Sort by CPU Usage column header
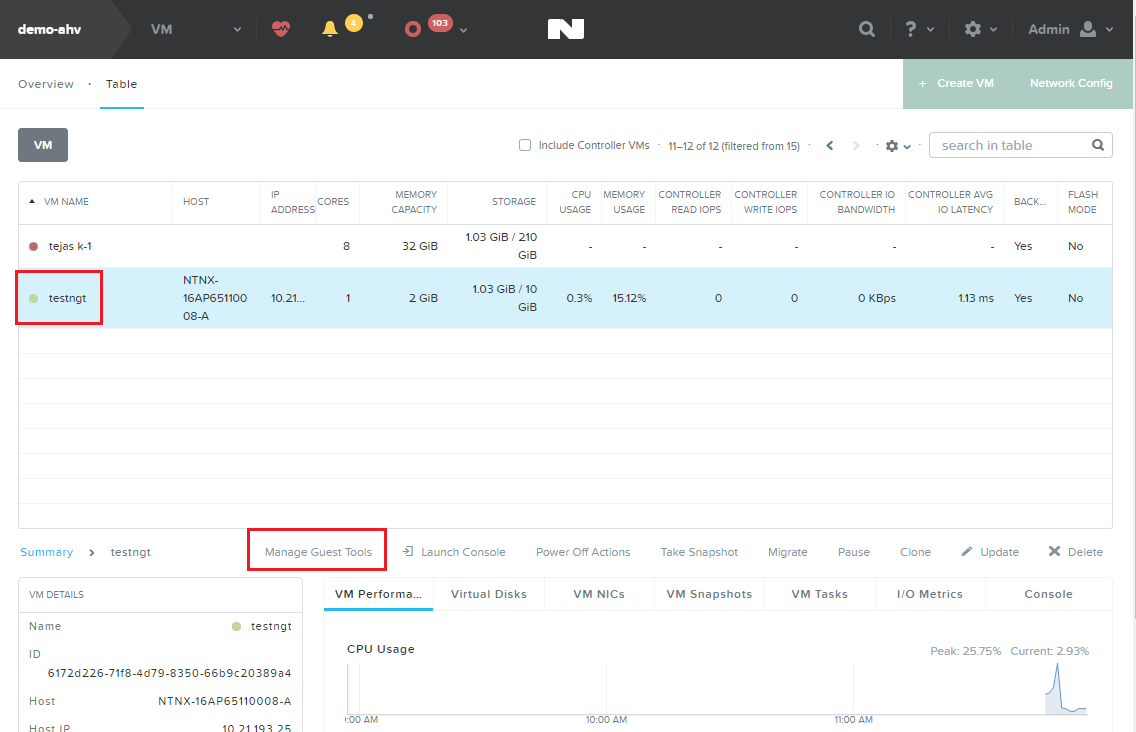The width and height of the screenshot is (1136, 732). point(575,201)
